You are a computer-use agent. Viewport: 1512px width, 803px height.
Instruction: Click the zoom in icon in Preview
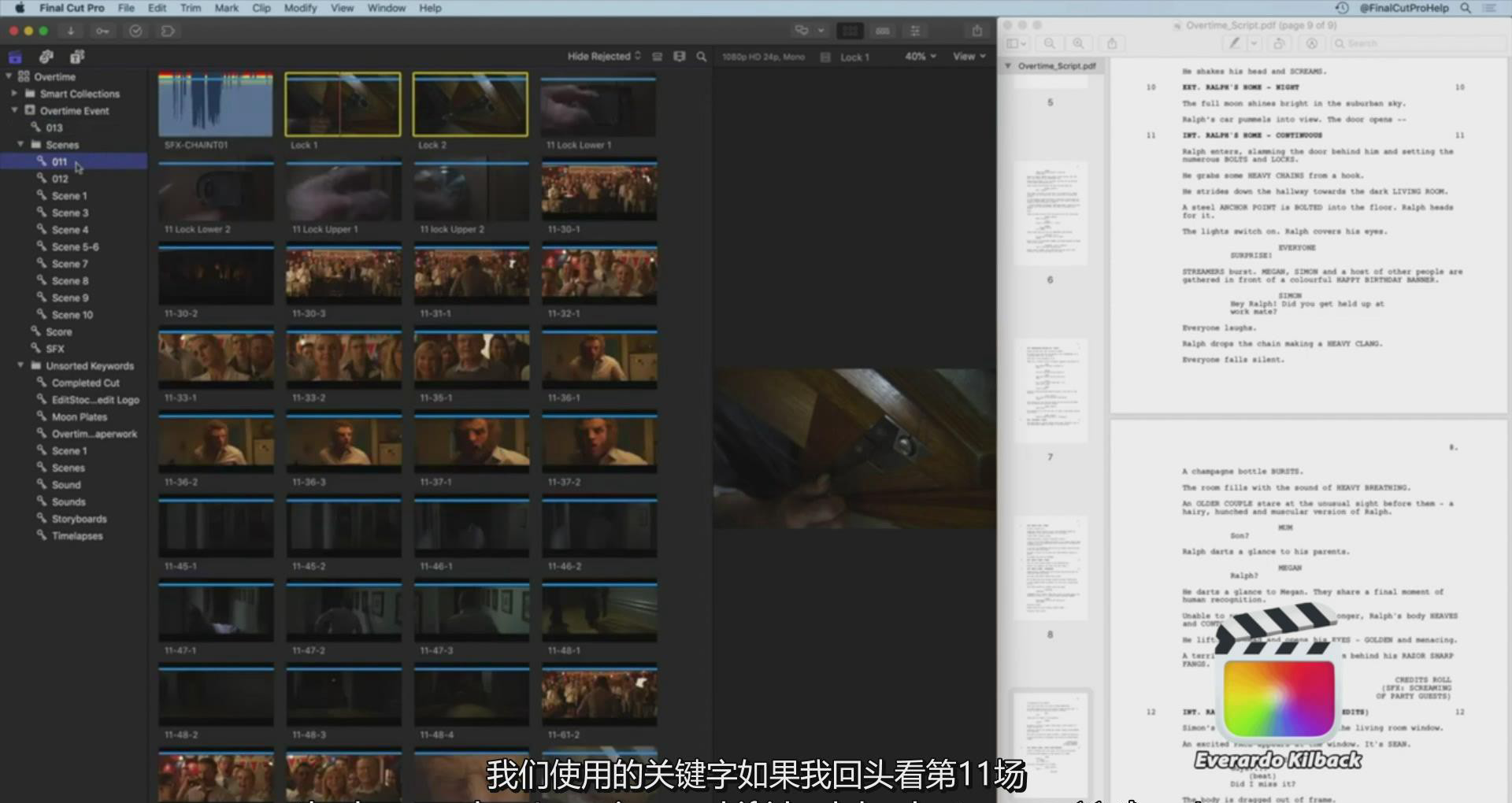[1078, 43]
